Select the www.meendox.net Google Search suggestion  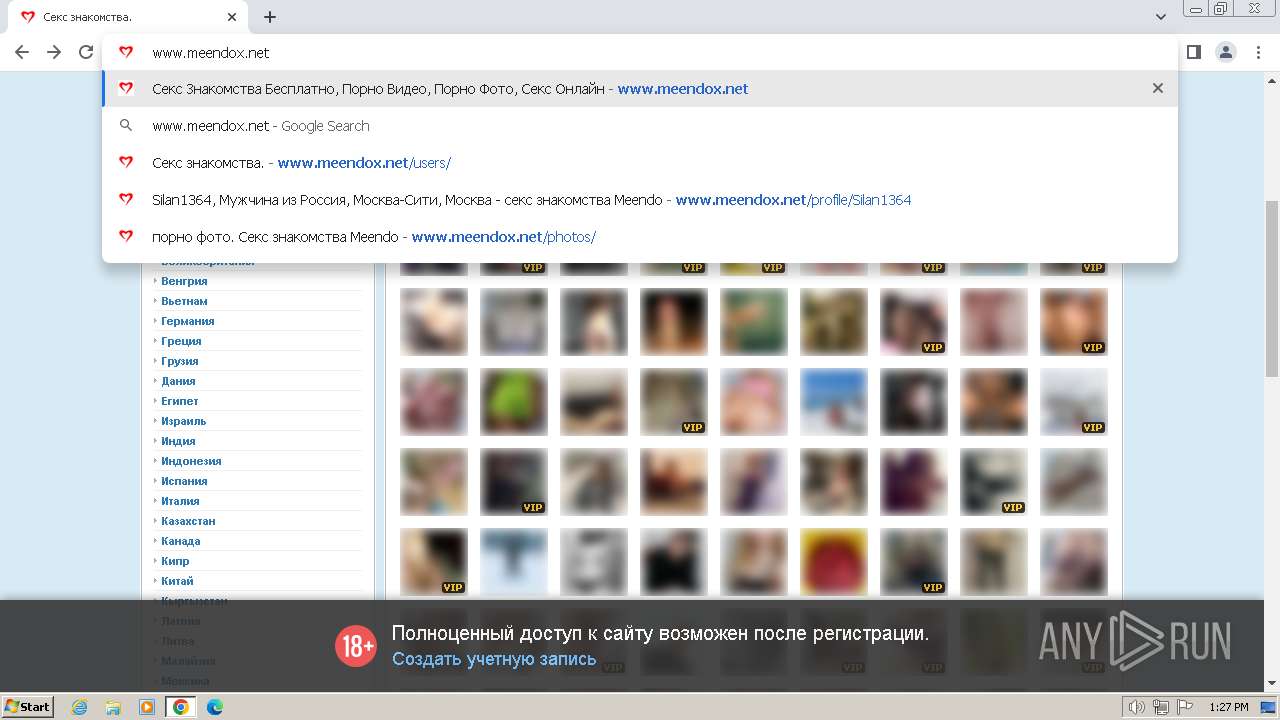[640, 126]
